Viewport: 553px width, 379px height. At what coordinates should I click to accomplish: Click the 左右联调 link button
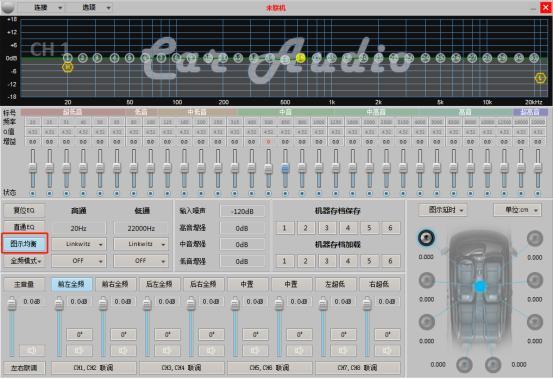[24, 368]
